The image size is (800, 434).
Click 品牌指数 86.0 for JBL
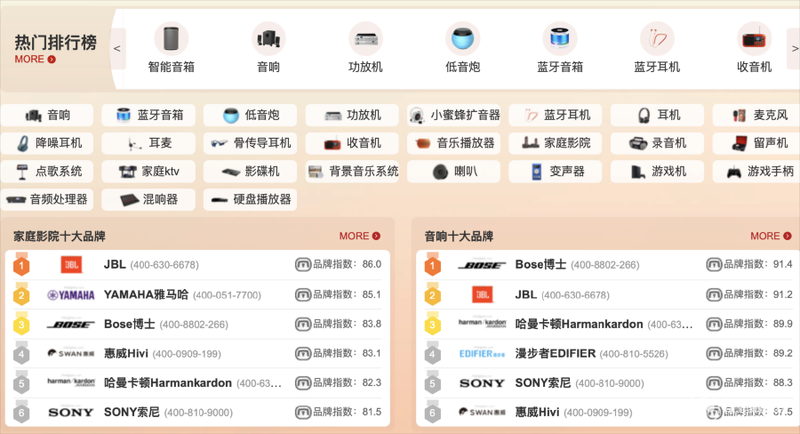(338, 264)
